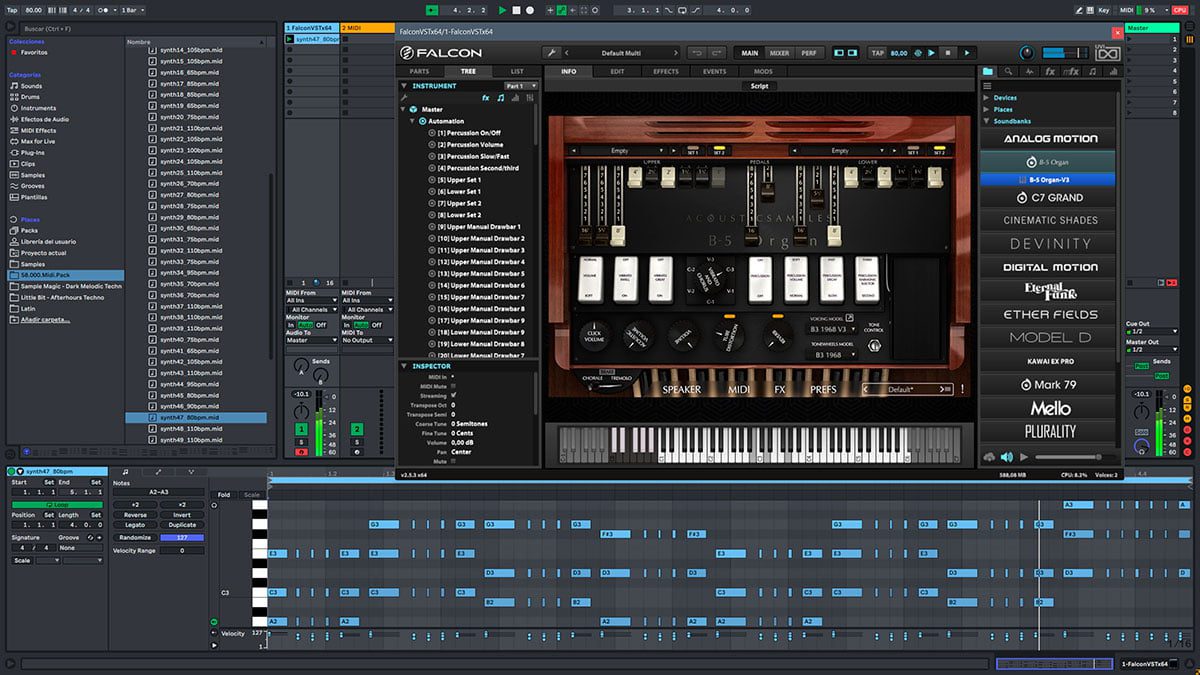Click the Ableton record button
Viewport: 1200px width, 675px height.
coord(530,10)
